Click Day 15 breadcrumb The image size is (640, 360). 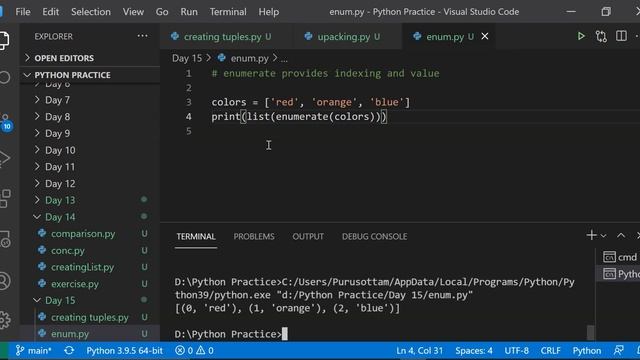pyautogui.click(x=187, y=58)
